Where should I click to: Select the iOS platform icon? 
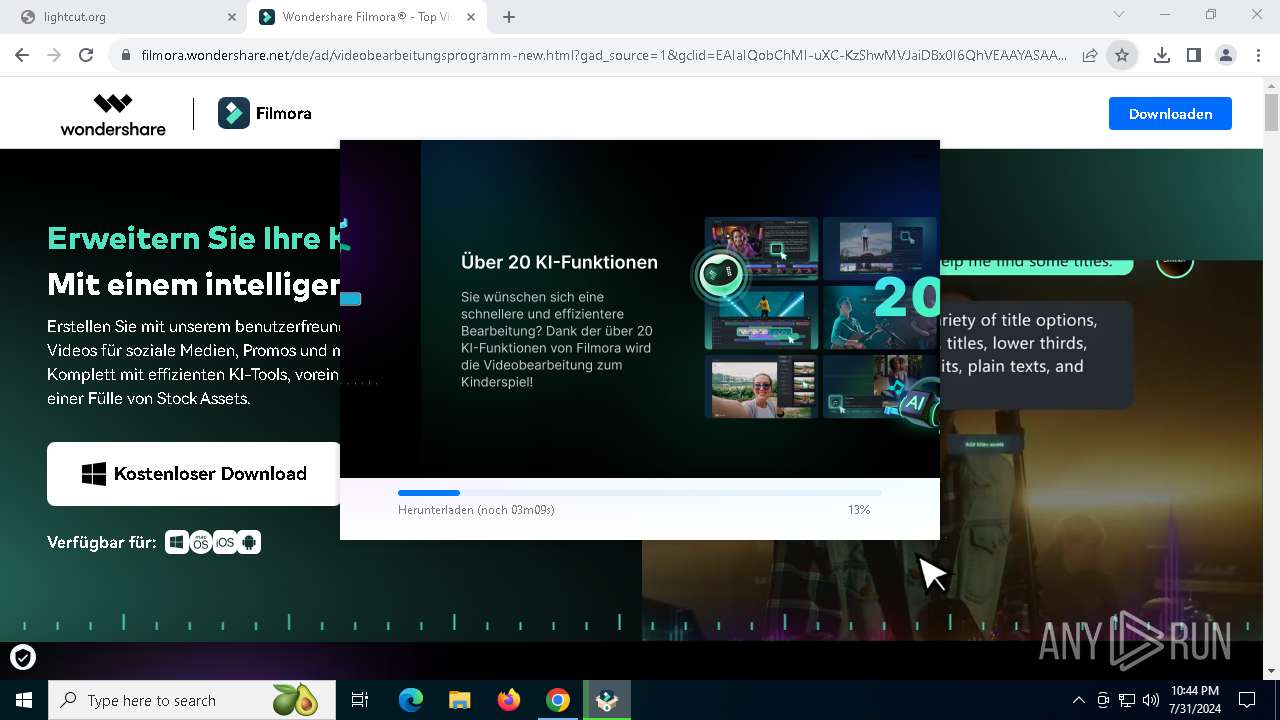click(x=225, y=542)
